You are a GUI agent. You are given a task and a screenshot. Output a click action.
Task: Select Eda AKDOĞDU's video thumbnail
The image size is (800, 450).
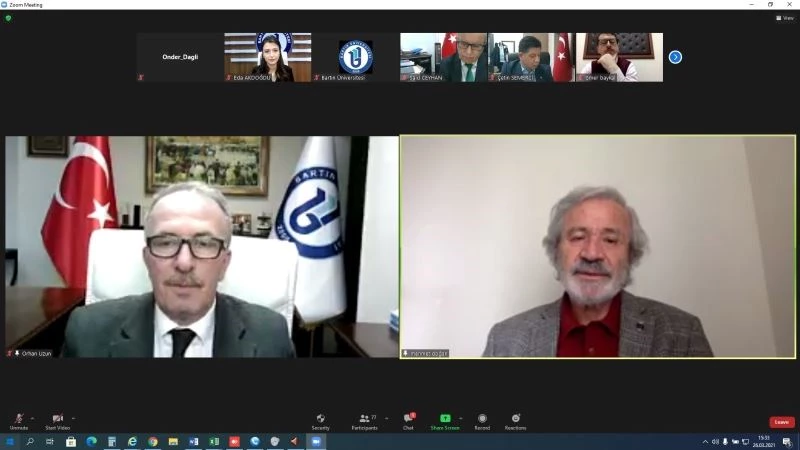(267, 57)
